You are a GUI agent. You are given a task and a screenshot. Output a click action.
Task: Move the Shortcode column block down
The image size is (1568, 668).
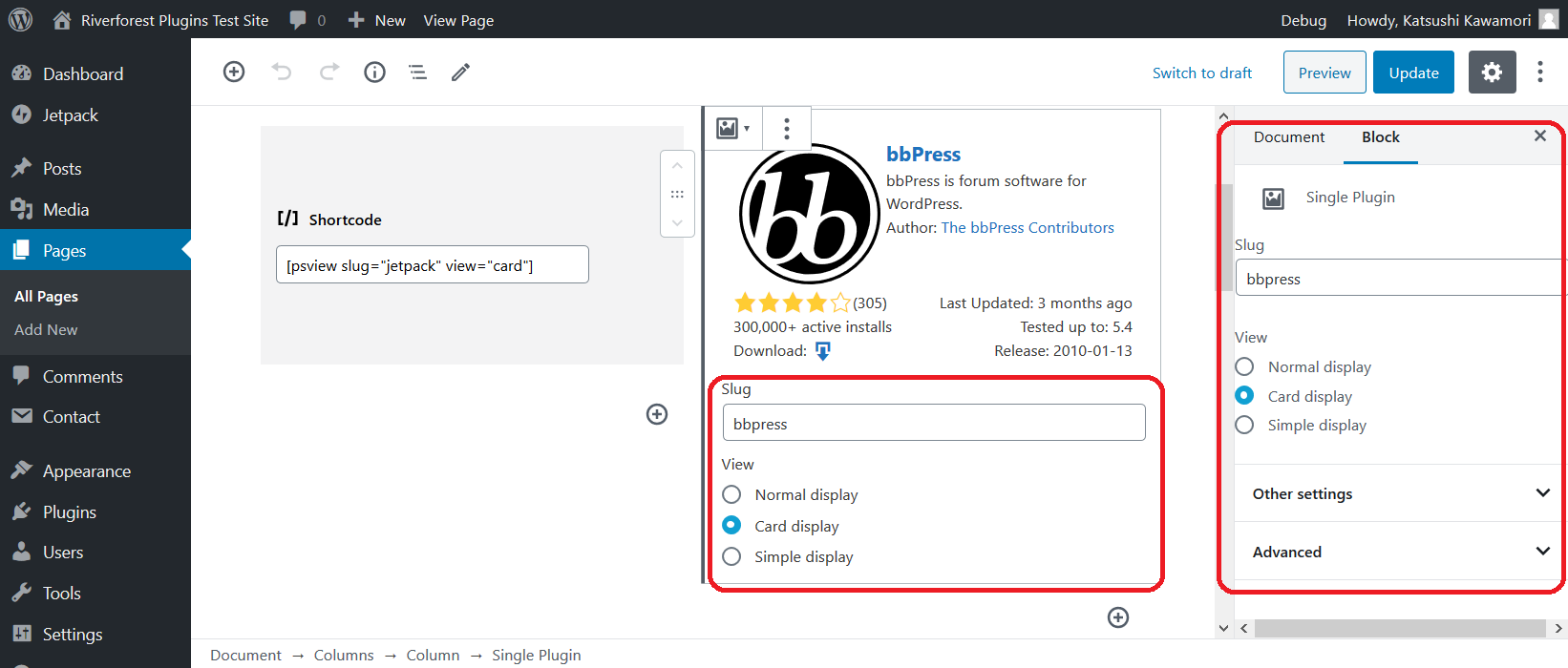pyautogui.click(x=677, y=222)
